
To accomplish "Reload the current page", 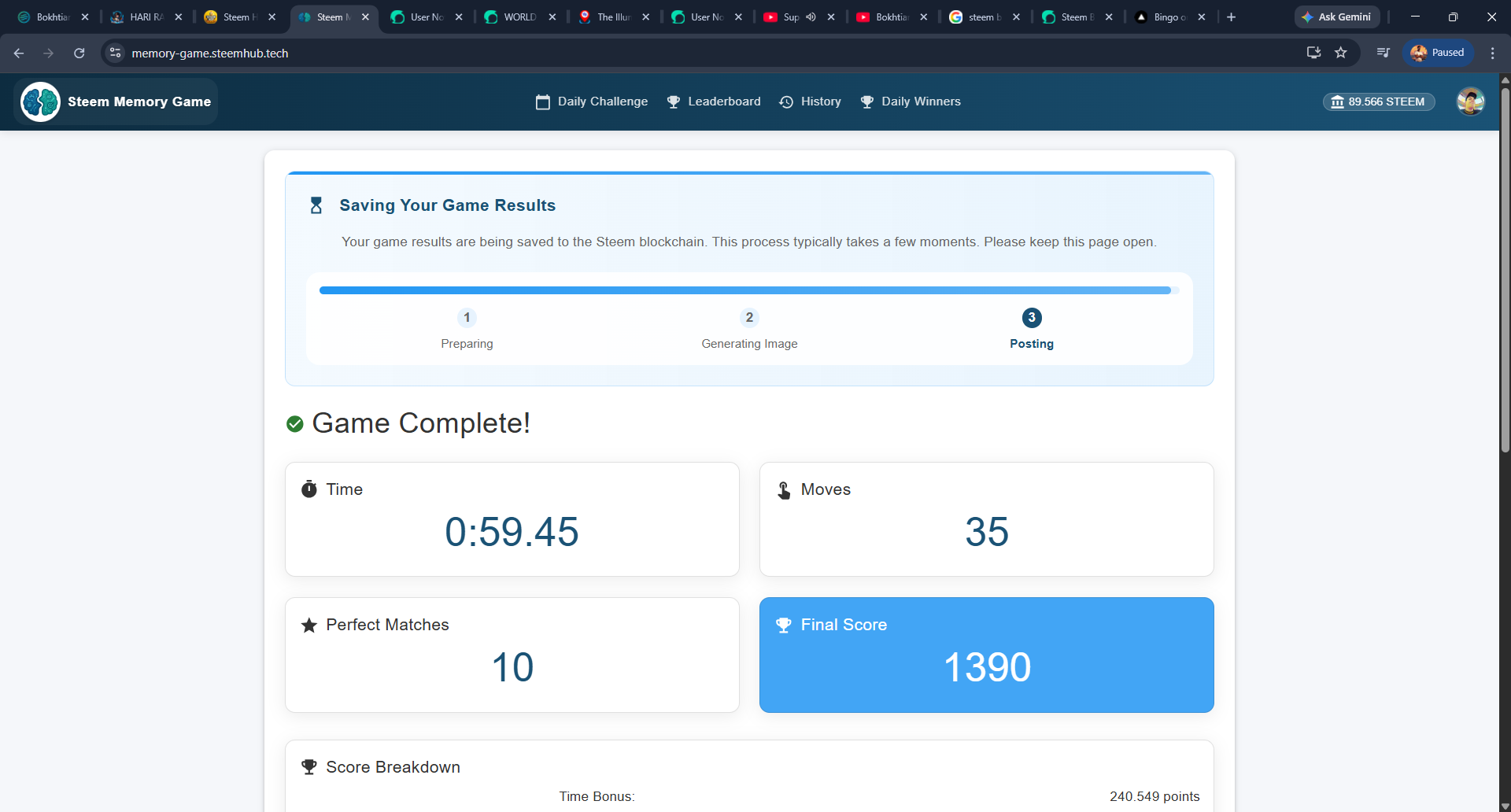I will pyautogui.click(x=79, y=53).
